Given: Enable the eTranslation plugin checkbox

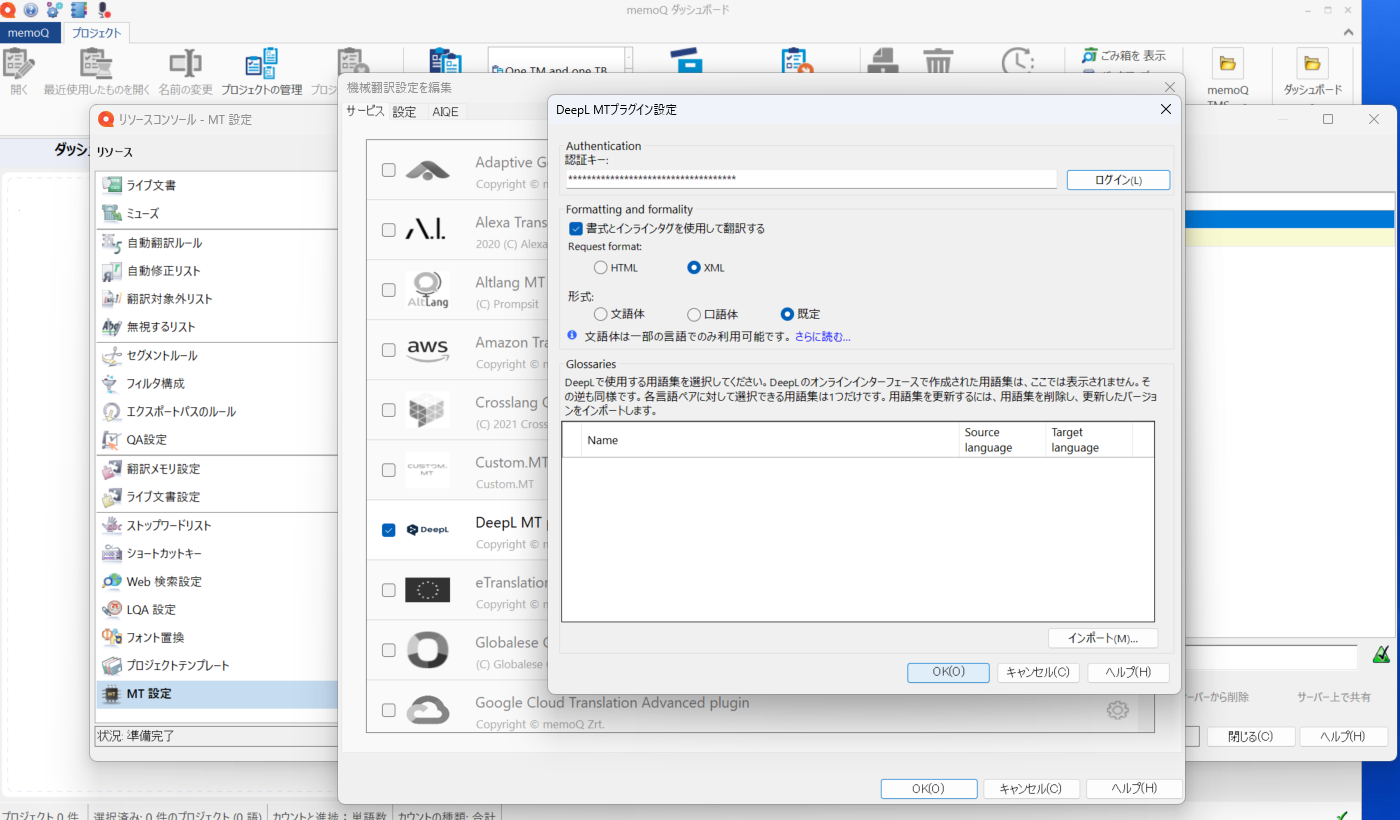Looking at the screenshot, I should click(x=389, y=590).
